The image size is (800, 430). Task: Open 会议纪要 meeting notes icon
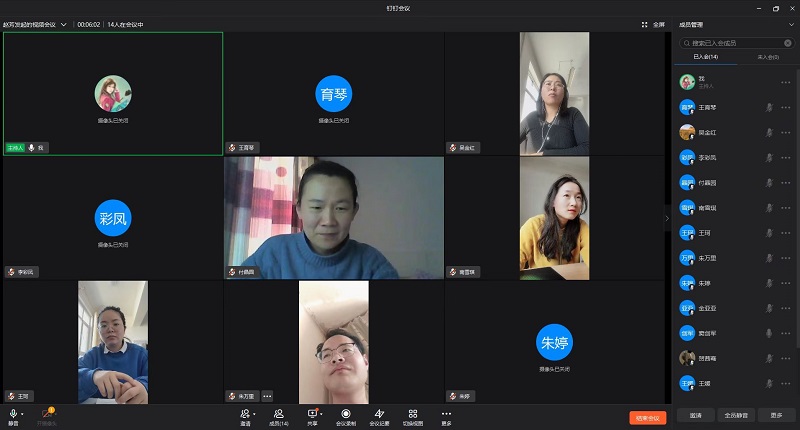tap(379, 413)
